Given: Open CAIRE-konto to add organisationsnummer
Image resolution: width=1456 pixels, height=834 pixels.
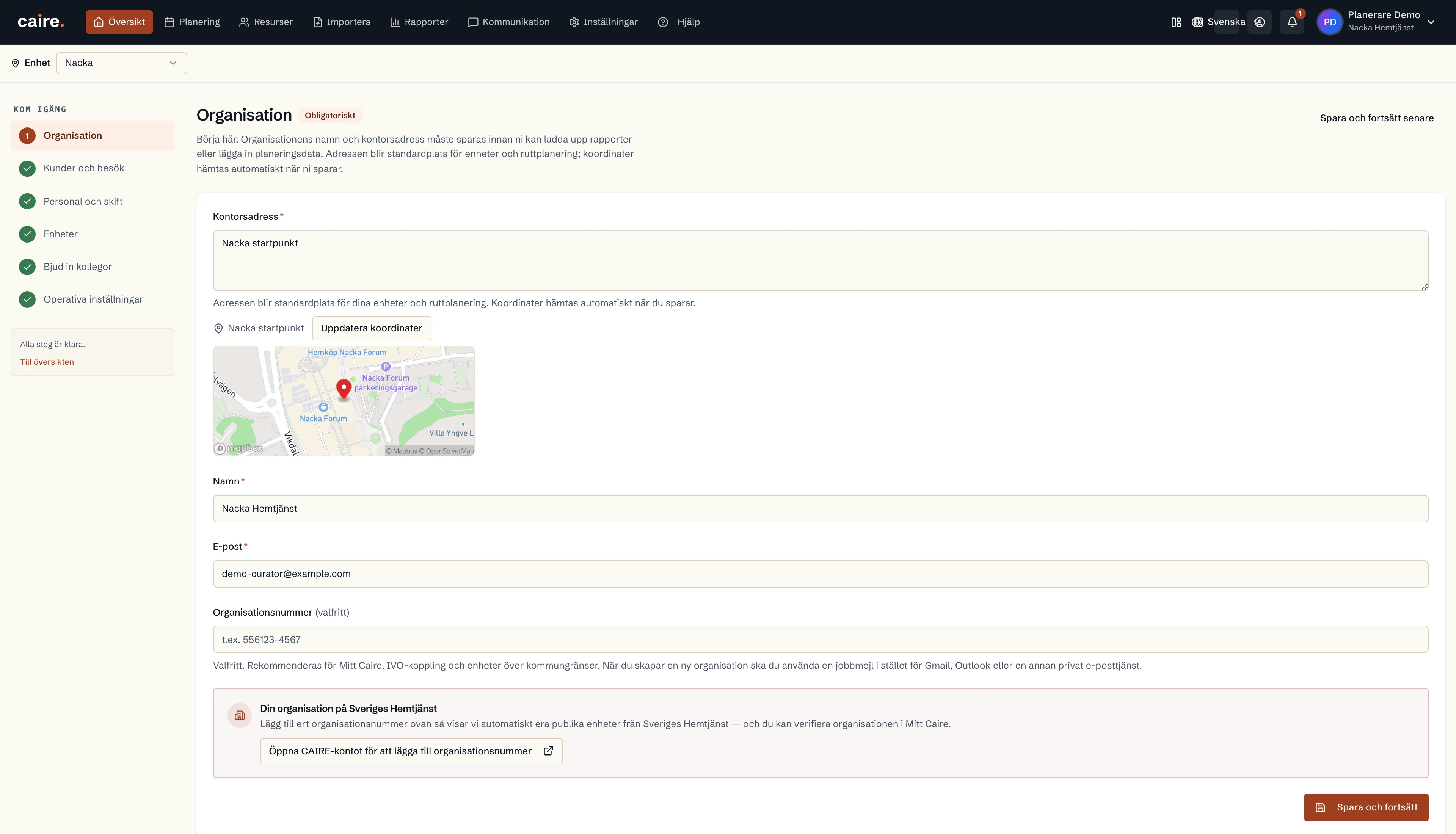Looking at the screenshot, I should (x=411, y=751).
